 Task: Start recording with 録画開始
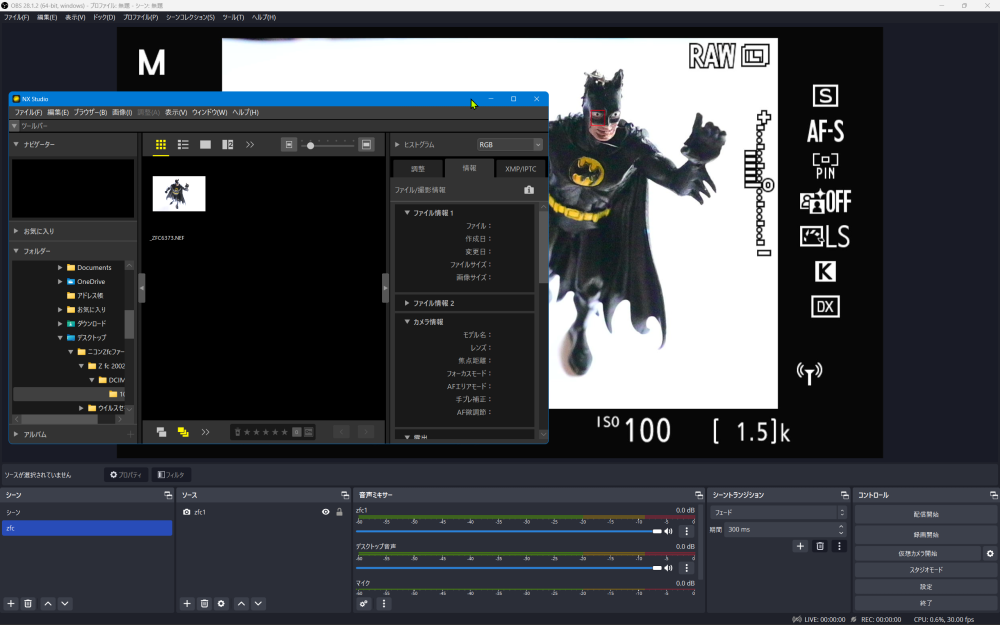coord(925,534)
